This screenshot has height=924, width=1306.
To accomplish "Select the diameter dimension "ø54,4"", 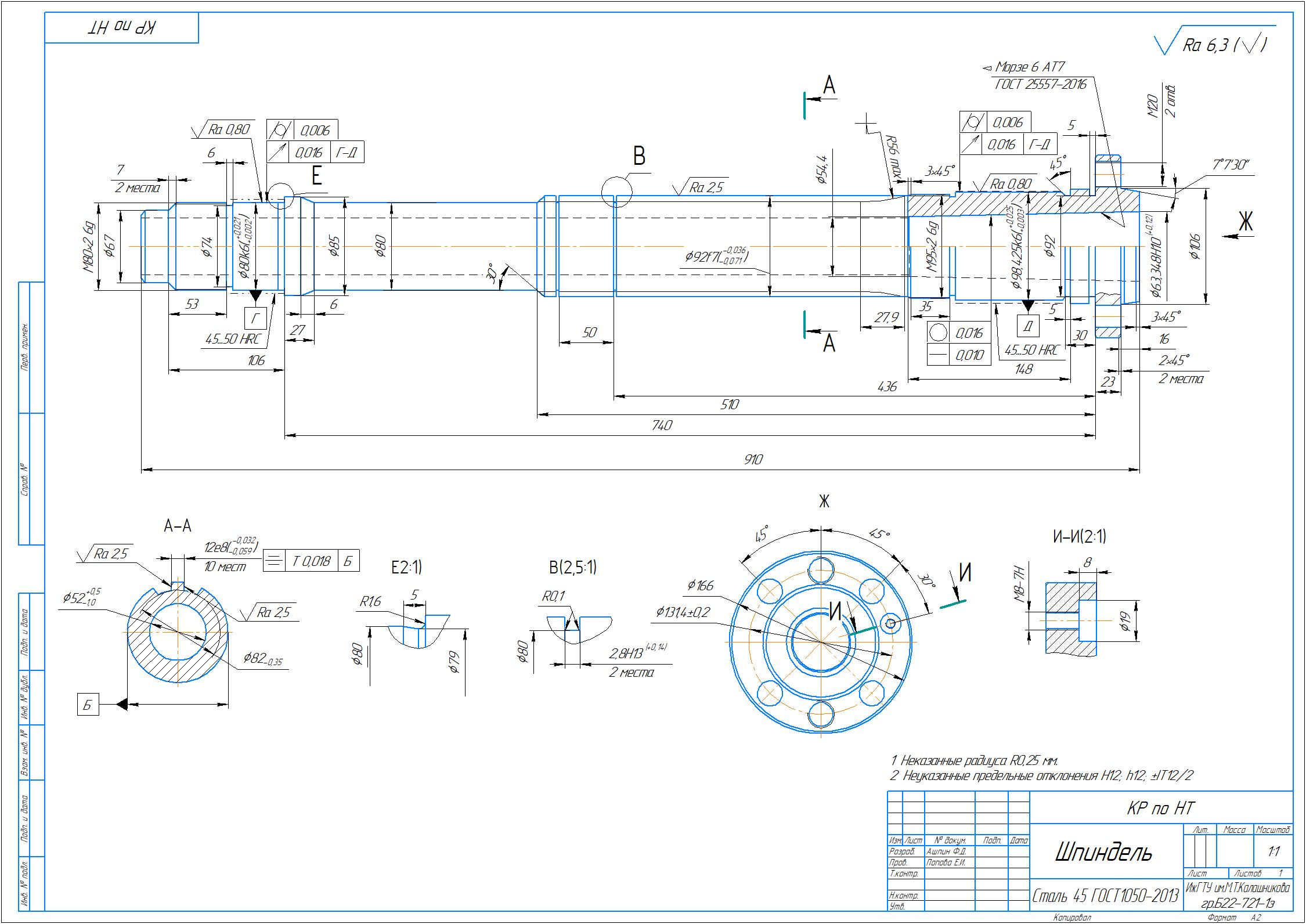I will [x=821, y=170].
